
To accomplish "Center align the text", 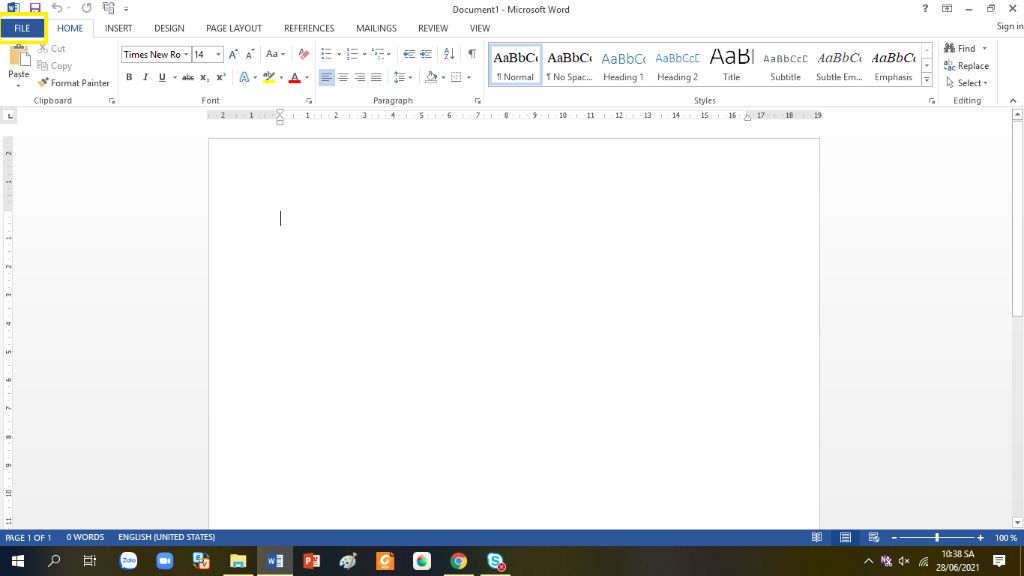I will 343,77.
